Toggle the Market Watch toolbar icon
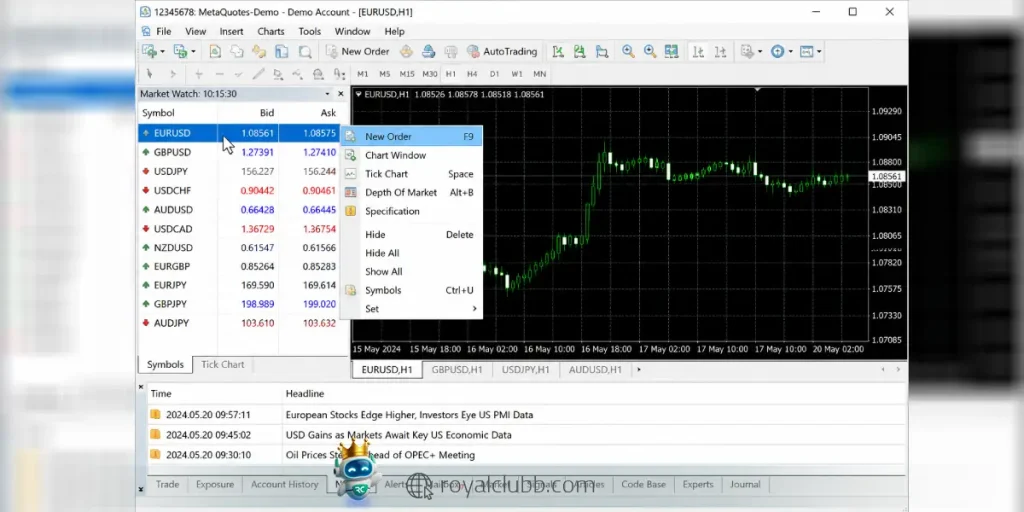 click(x=215, y=51)
